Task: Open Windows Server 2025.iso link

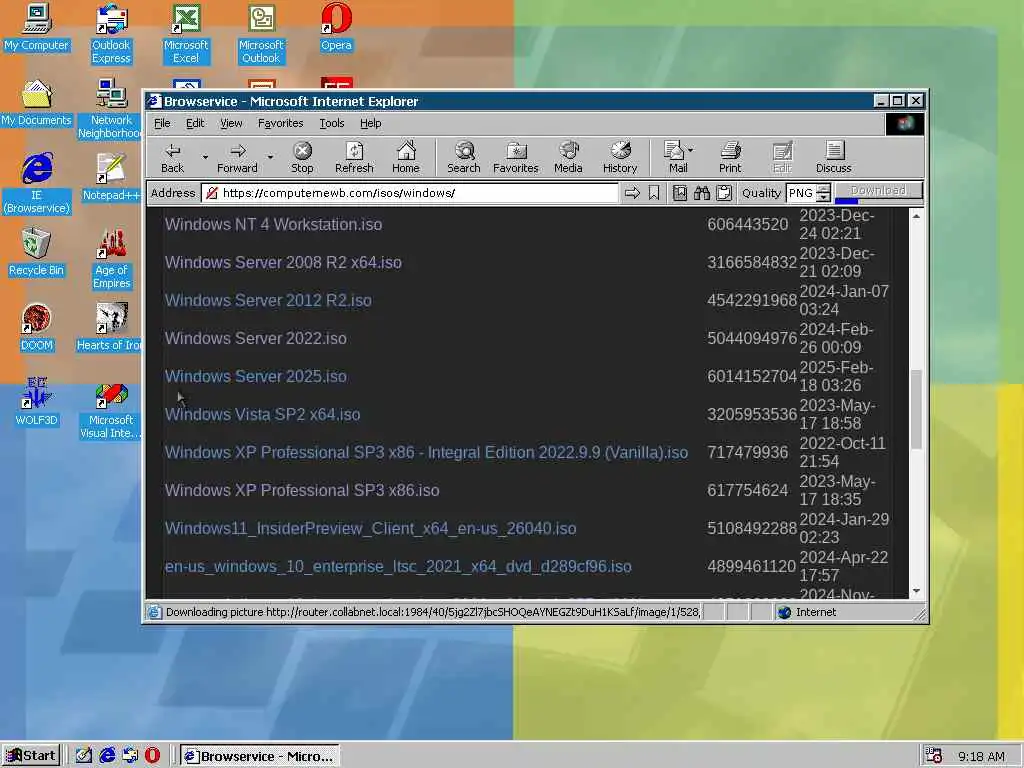Action: 255,376
